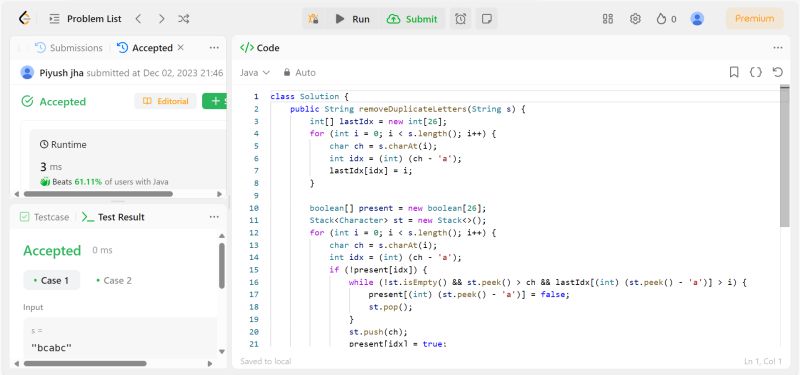Click the green plus Solution button
This screenshot has height=375, width=800.
[x=214, y=101]
